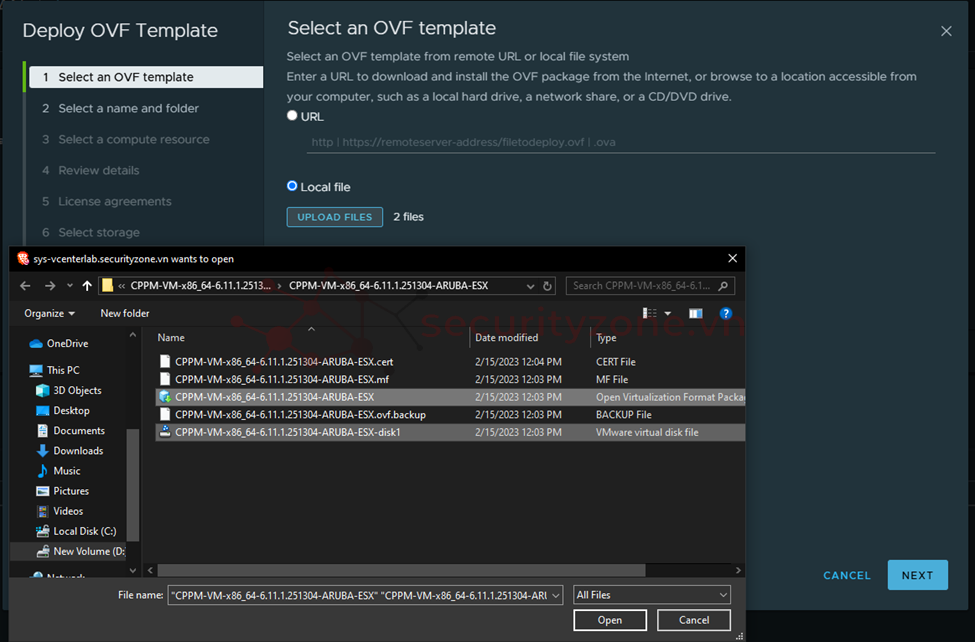Click the Open button

point(610,620)
